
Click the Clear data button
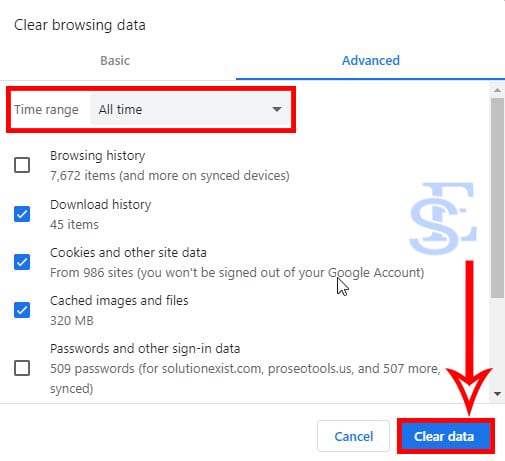click(446, 436)
